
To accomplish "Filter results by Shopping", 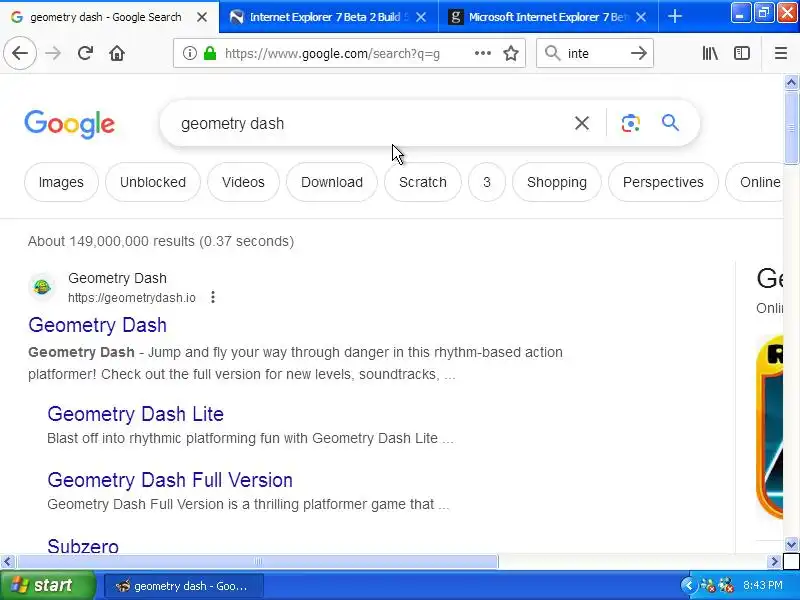I will click(x=557, y=182).
